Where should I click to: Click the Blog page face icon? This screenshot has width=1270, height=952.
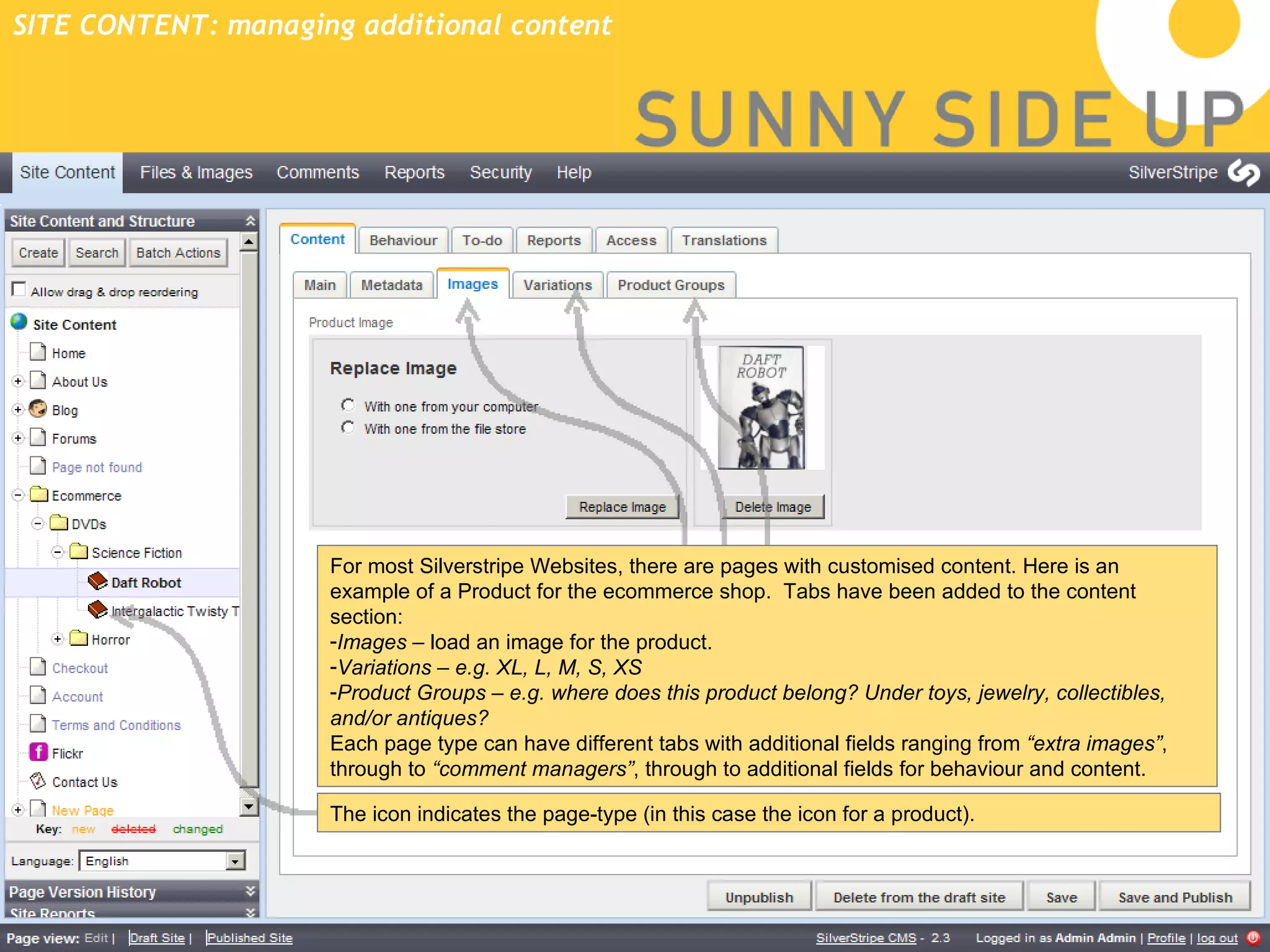click(38, 409)
